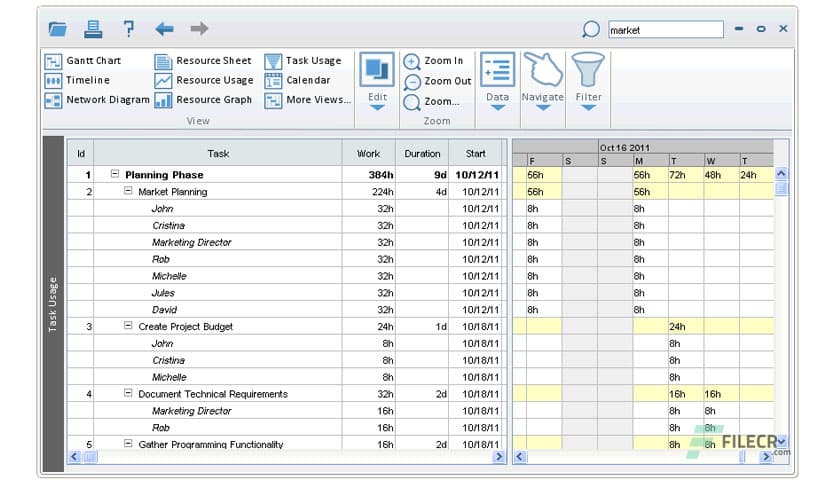
Task: Collapse Document Technical Requirements task
Action: pos(128,393)
